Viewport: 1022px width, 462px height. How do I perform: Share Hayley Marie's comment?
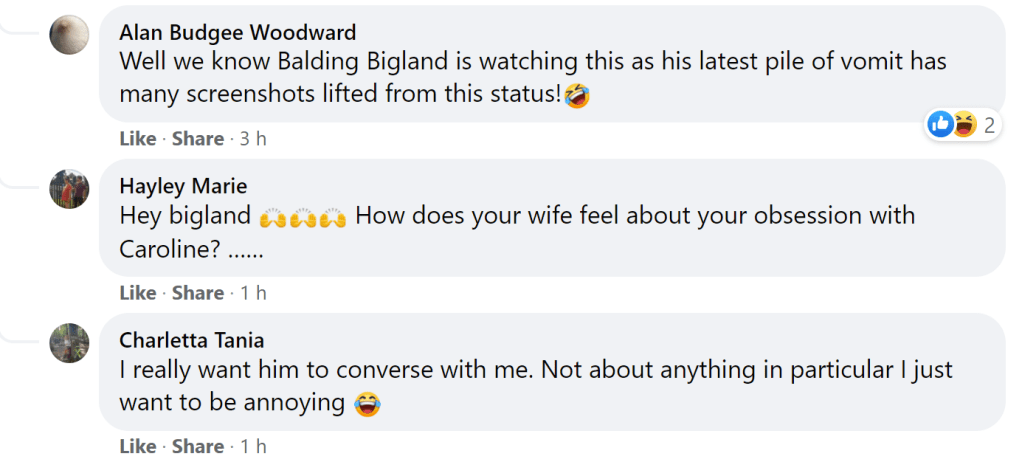[197, 293]
